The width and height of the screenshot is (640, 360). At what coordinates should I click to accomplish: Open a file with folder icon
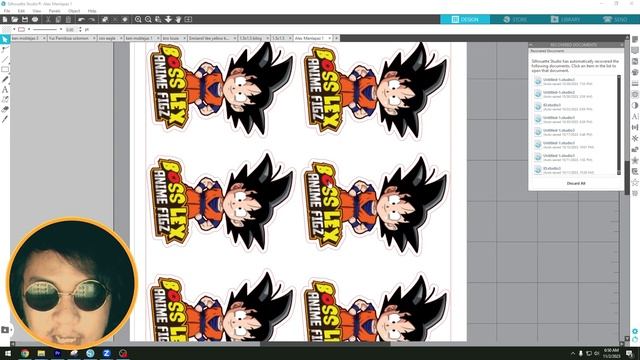(15, 19)
